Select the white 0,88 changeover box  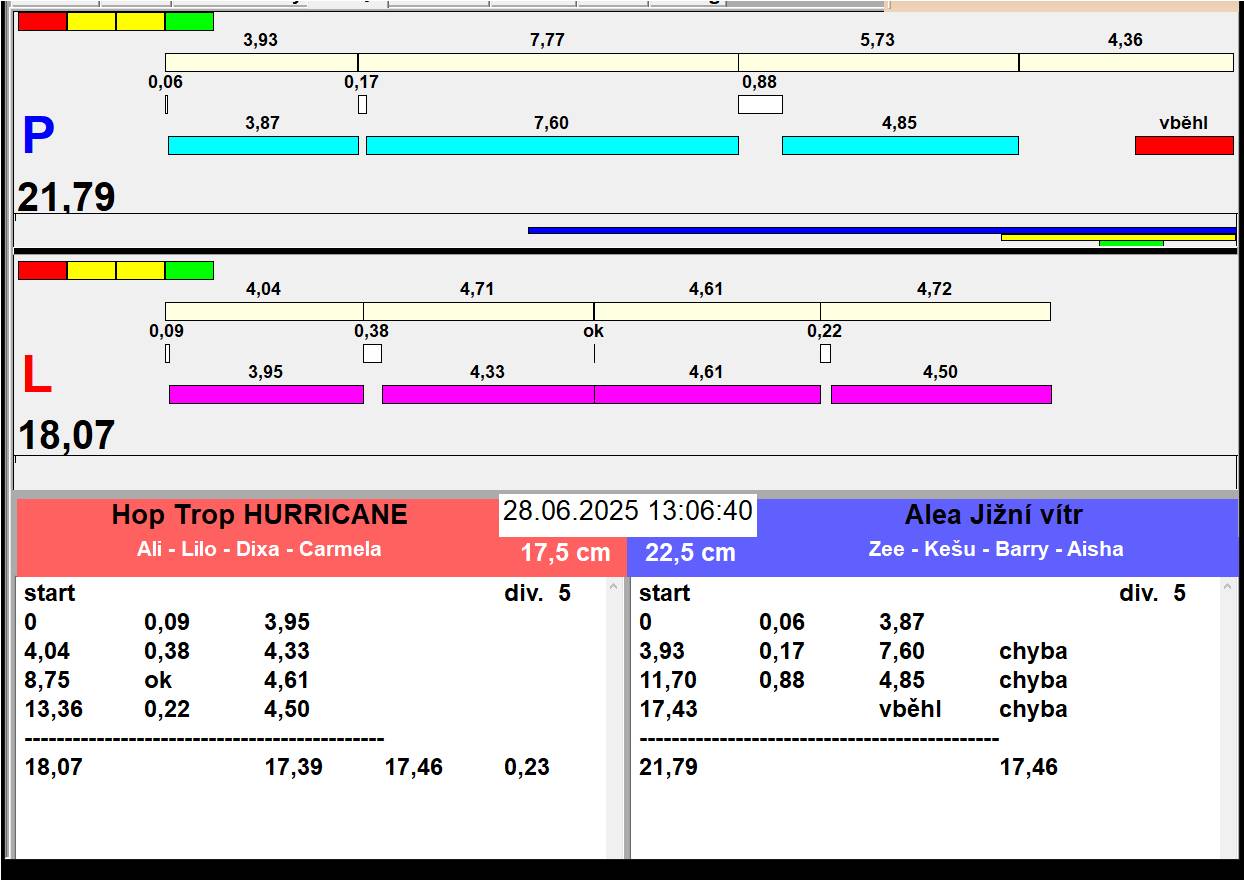coord(760,104)
